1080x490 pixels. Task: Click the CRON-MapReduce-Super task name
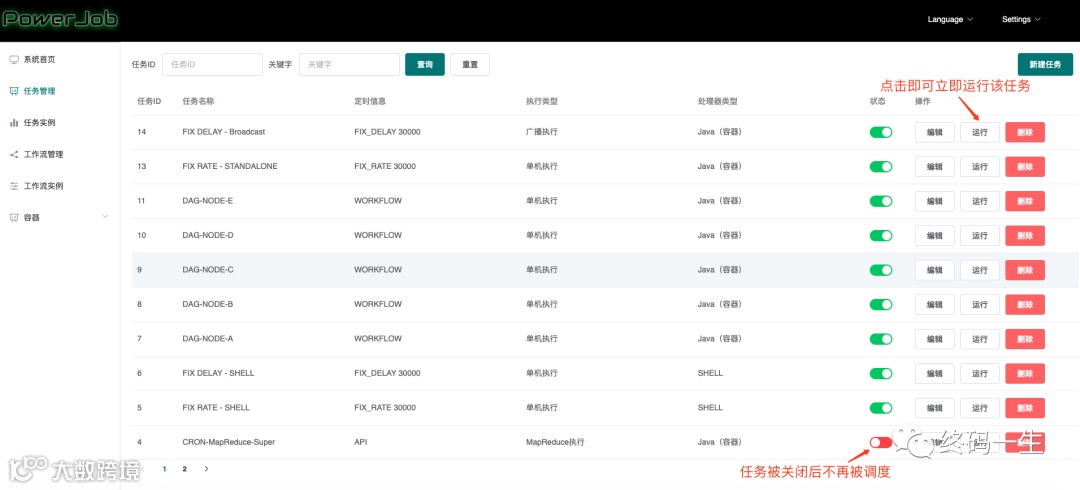click(x=229, y=442)
